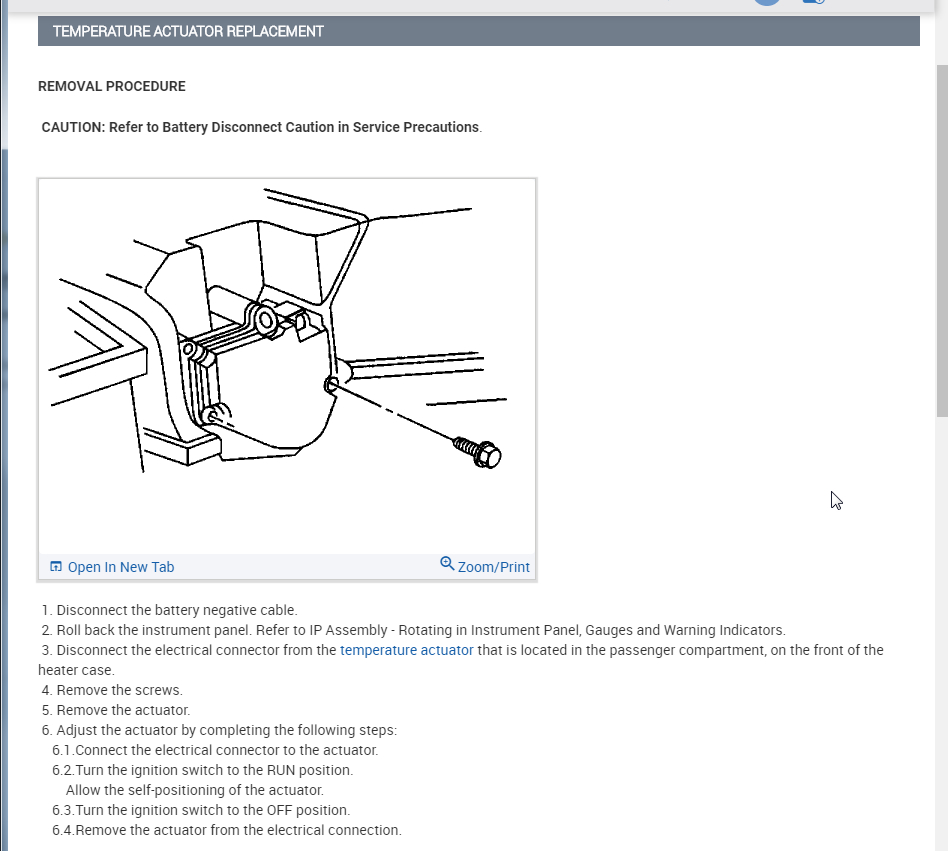The height and width of the screenshot is (851, 948).
Task: Click the CAUTION battery disconnect text
Action: (262, 127)
